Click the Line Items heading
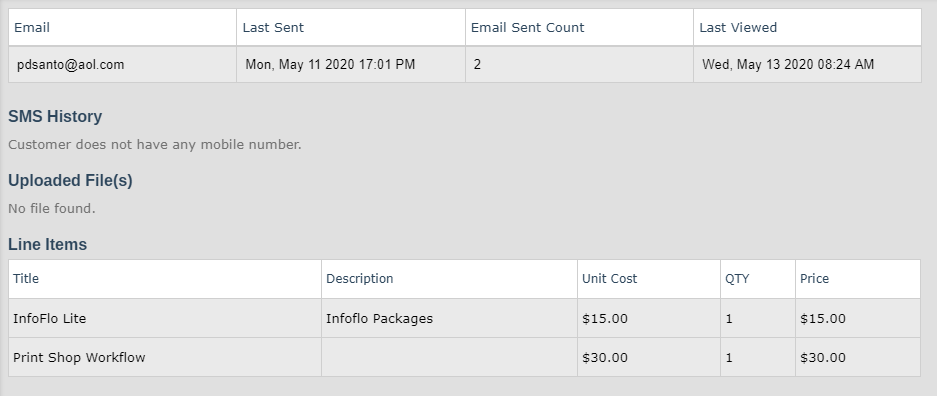 point(48,244)
